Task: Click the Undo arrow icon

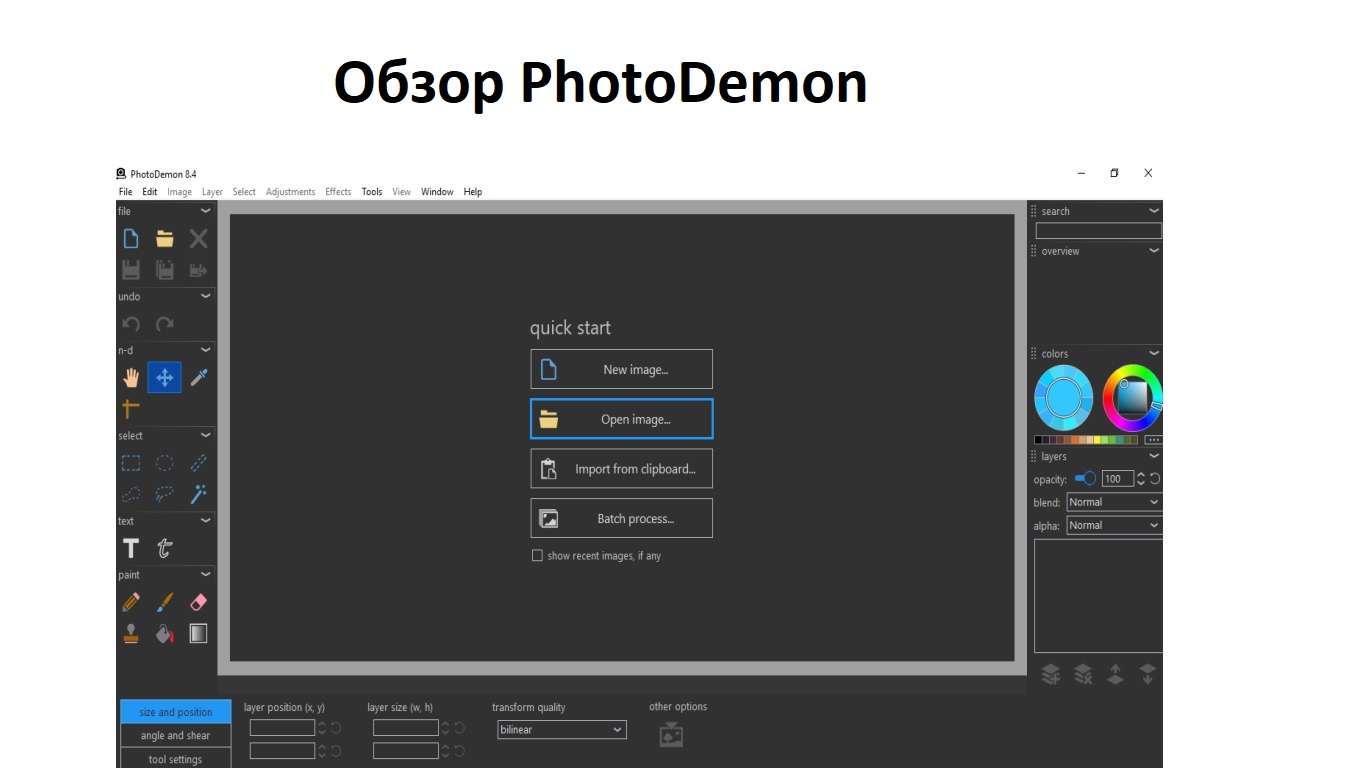Action: [131, 324]
